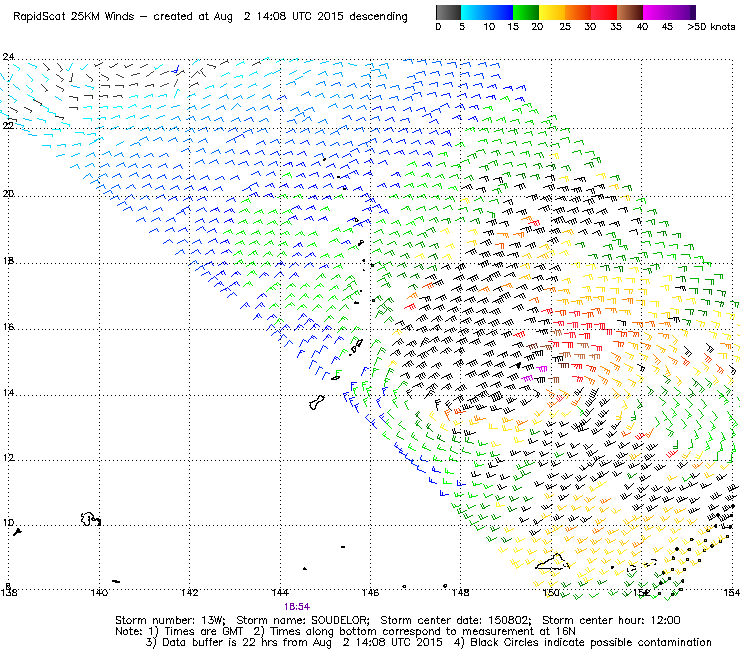The width and height of the screenshot is (740, 650).
Task: Click longitude label '146' on the bottom axis
Action: (x=370, y=592)
